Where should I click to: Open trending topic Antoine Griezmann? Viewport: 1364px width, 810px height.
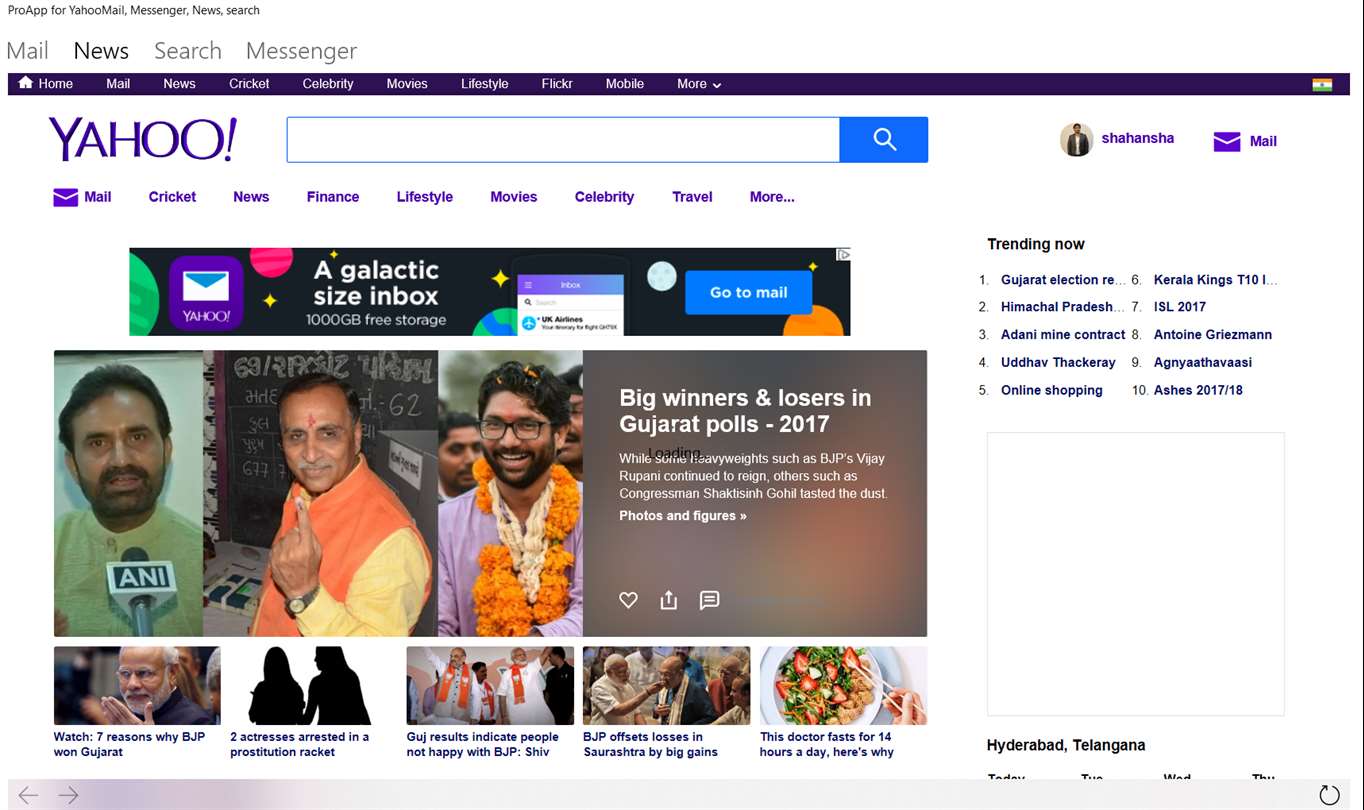(x=1213, y=335)
